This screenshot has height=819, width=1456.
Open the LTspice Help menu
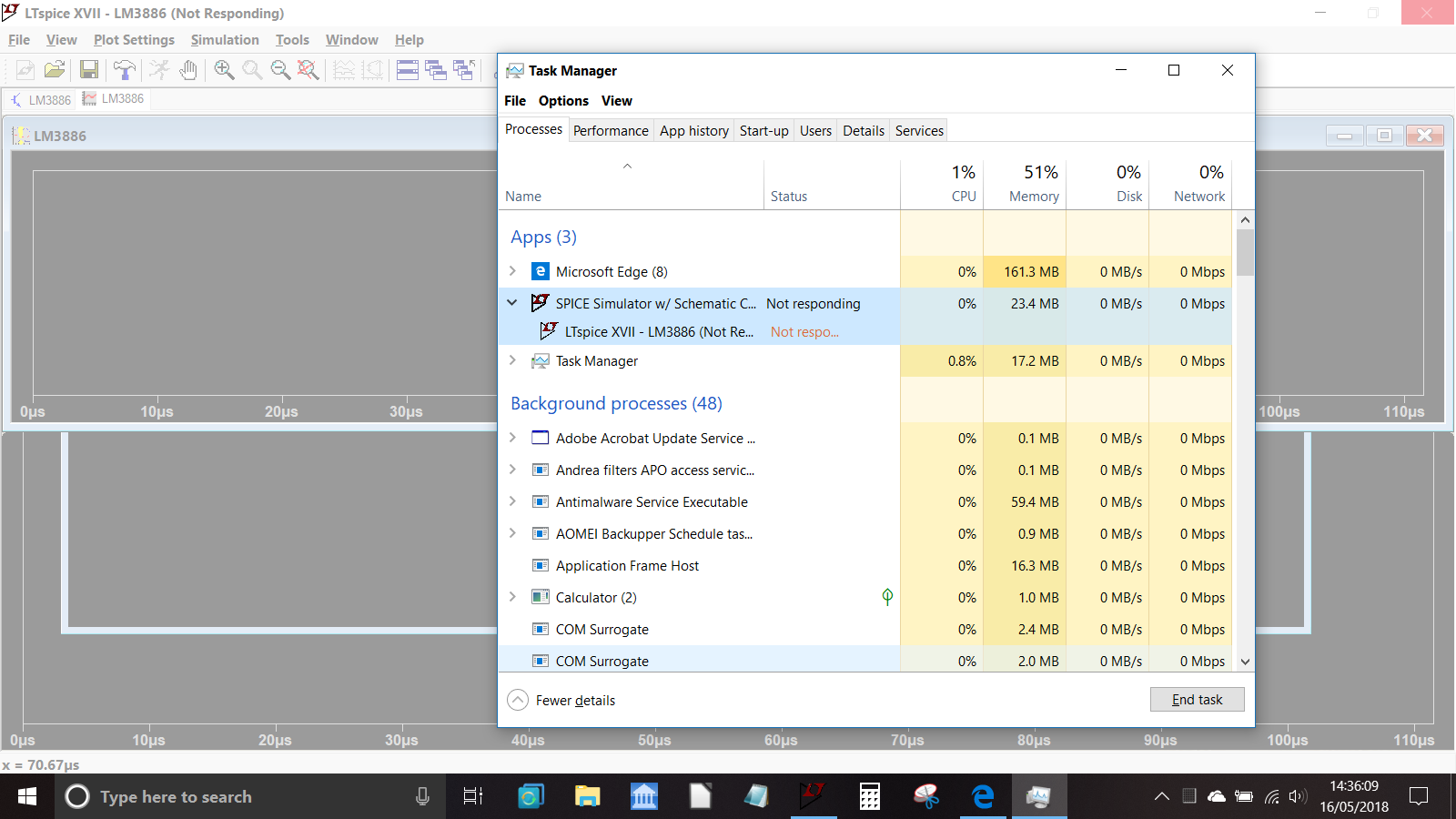tap(409, 40)
